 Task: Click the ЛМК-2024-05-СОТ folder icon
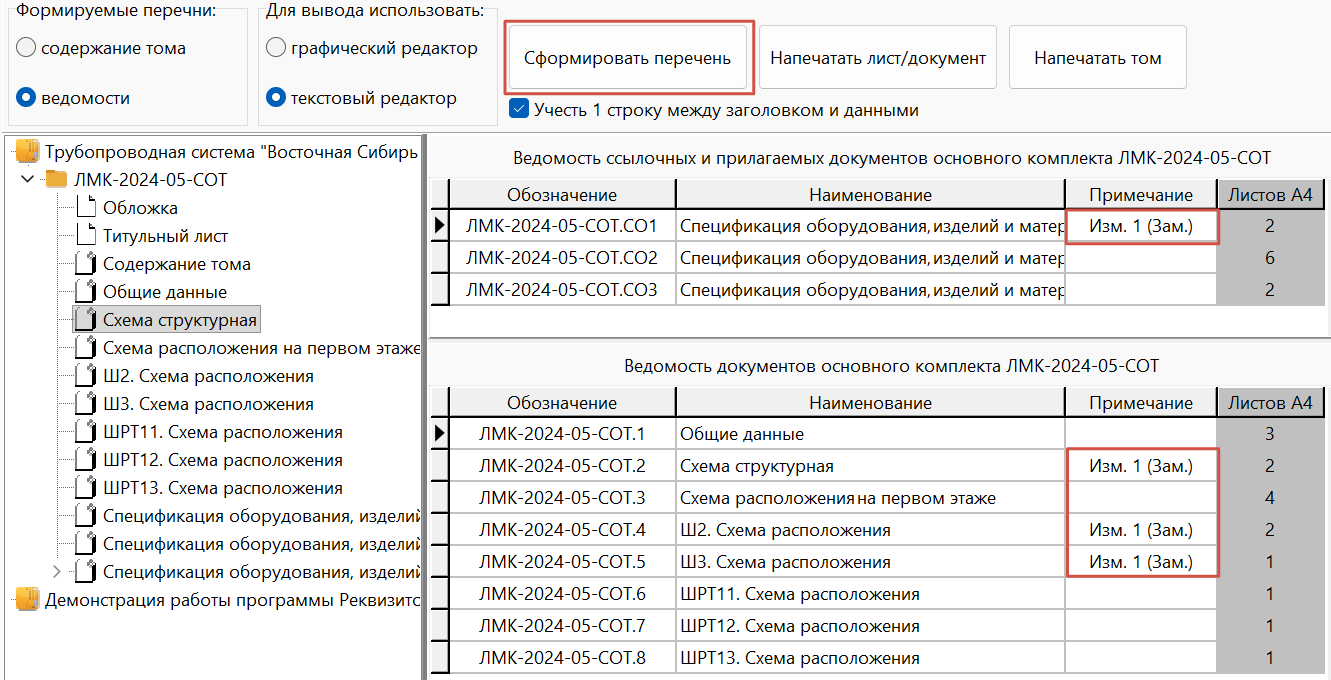pos(56,180)
